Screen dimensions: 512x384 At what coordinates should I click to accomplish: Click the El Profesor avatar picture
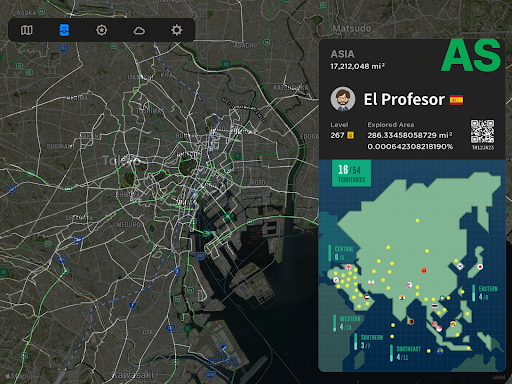pyautogui.click(x=343, y=99)
